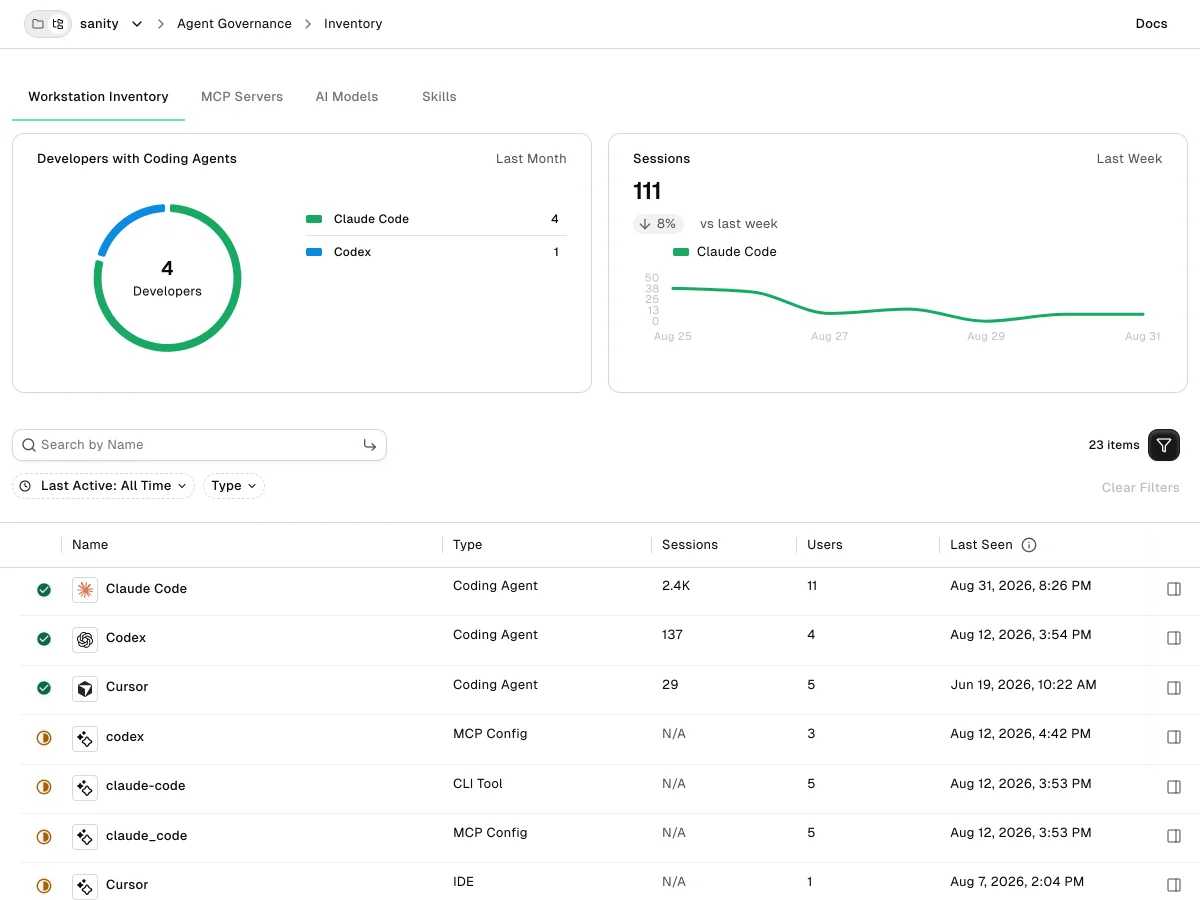Image resolution: width=1200 pixels, height=900 pixels.
Task: Select the Workstation Inventory tab
Action: [98, 97]
